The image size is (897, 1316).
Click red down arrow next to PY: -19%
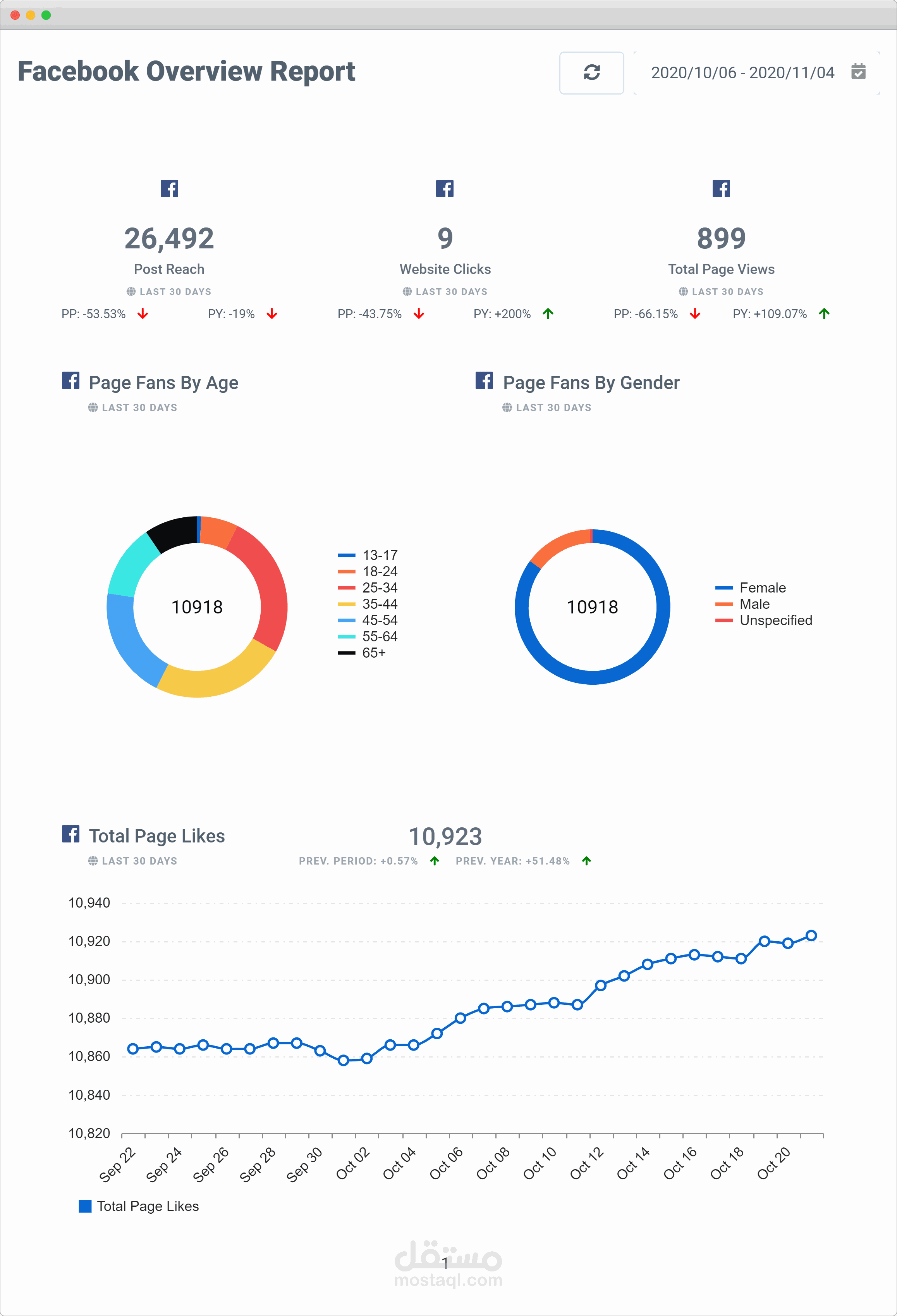coord(272,314)
